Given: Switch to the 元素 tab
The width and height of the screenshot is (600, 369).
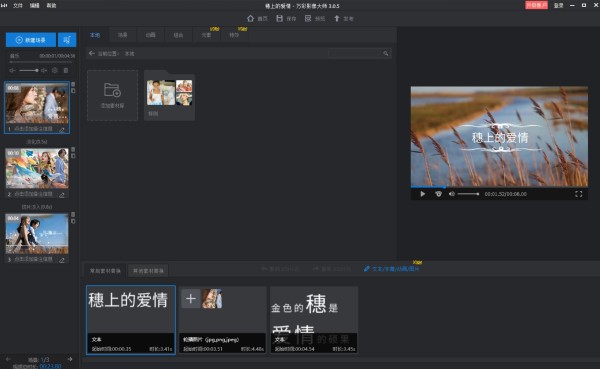Looking at the screenshot, I should click(206, 35).
